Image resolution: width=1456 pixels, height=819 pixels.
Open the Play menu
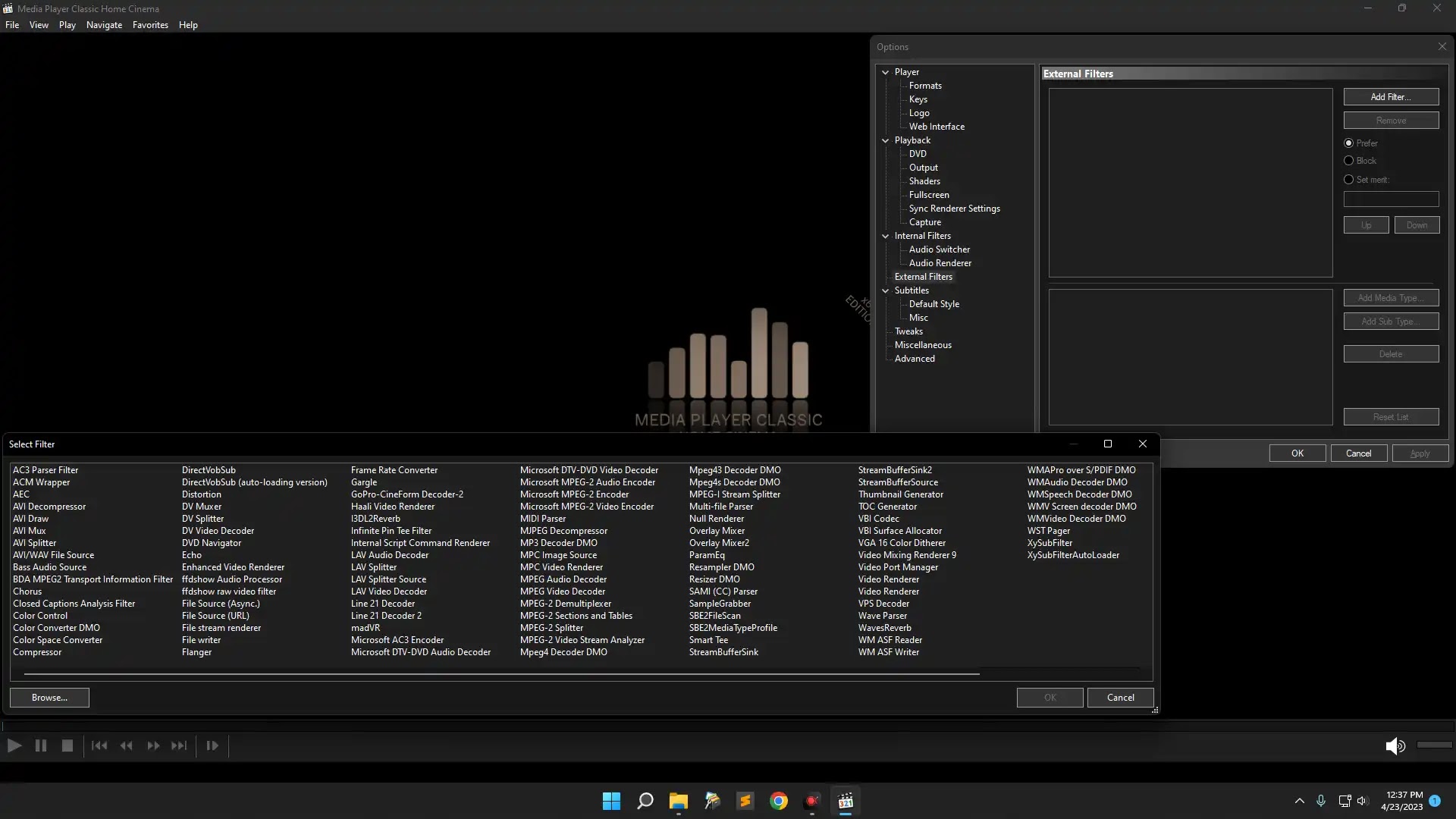(66, 25)
